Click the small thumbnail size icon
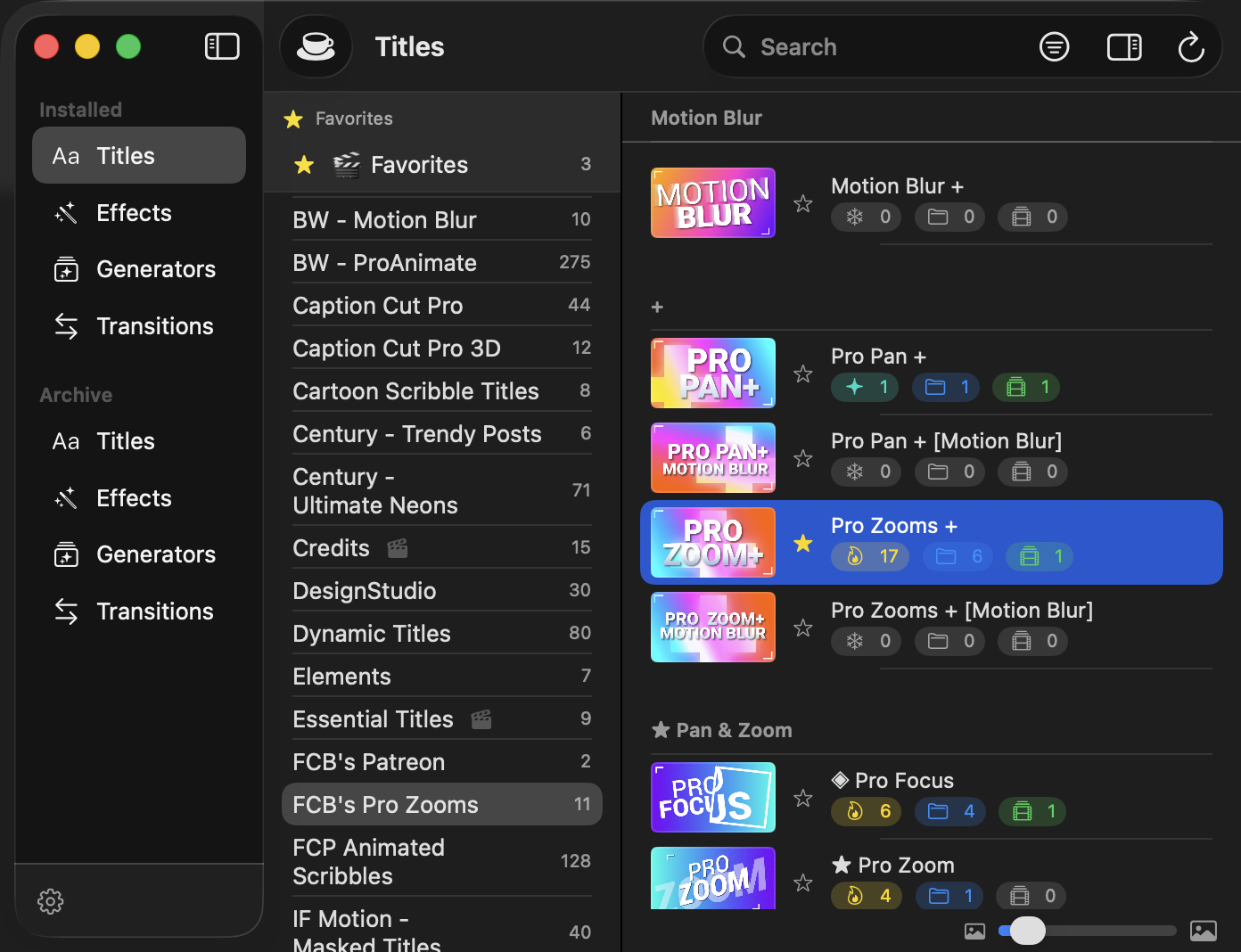This screenshot has width=1241, height=952. pos(974,931)
